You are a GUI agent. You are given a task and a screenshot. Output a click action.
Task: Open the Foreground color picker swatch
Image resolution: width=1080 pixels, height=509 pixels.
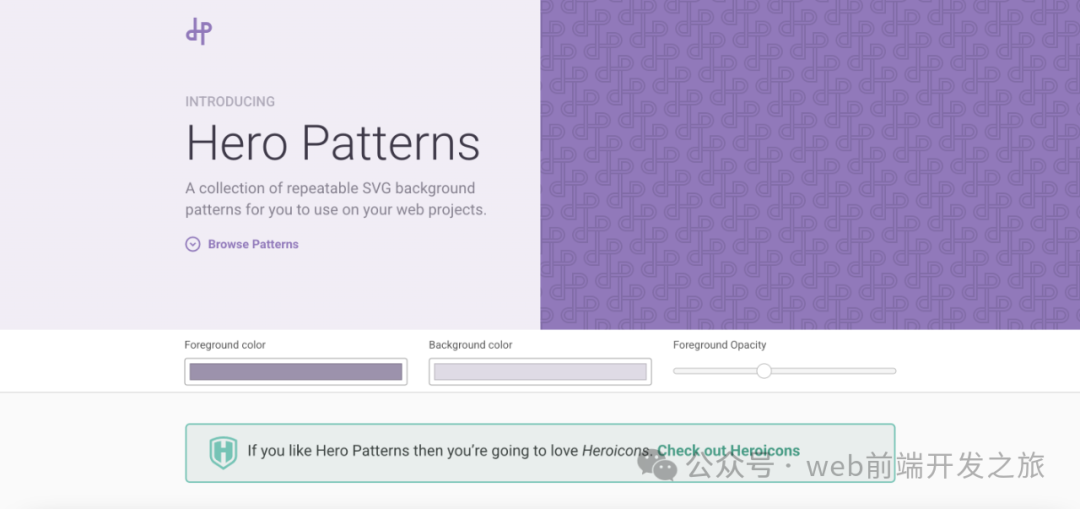[296, 372]
